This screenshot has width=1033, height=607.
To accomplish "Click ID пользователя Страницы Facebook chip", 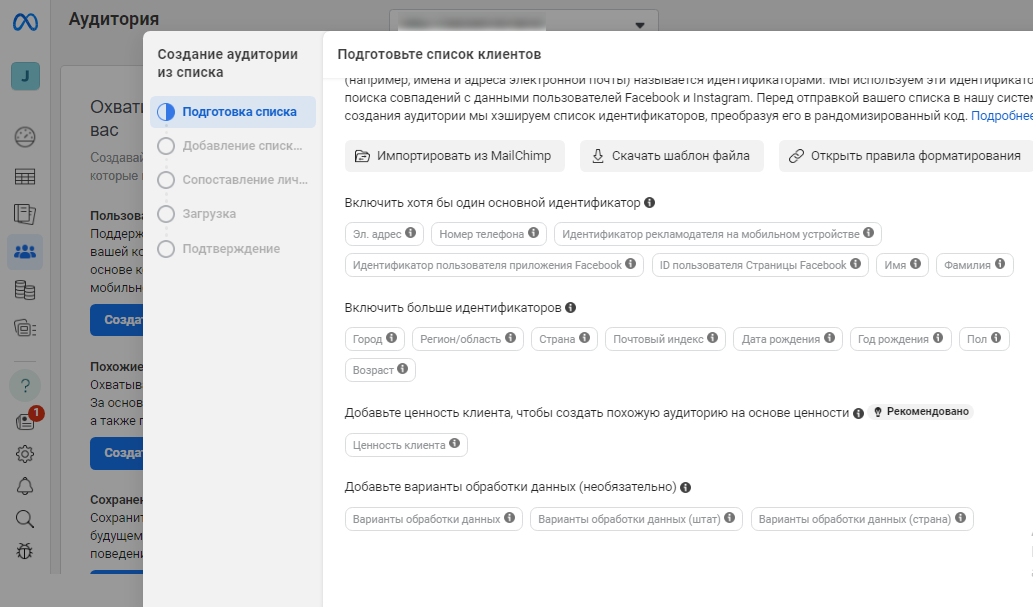I will click(x=760, y=265).
